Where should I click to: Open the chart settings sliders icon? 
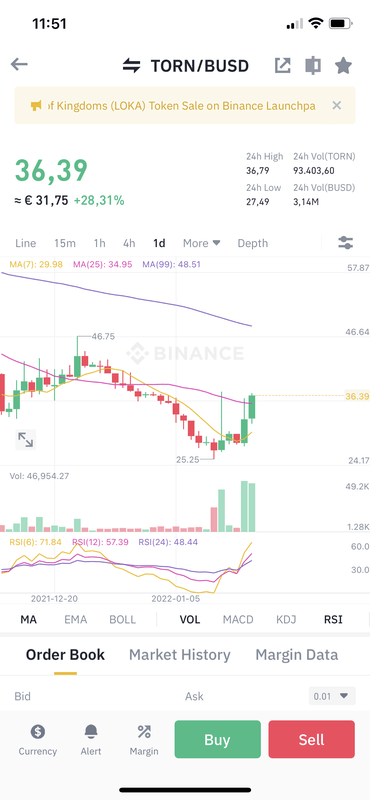pos(346,243)
